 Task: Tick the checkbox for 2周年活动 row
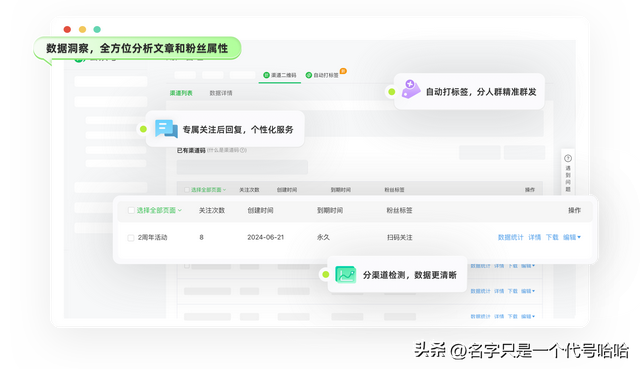[131, 238]
